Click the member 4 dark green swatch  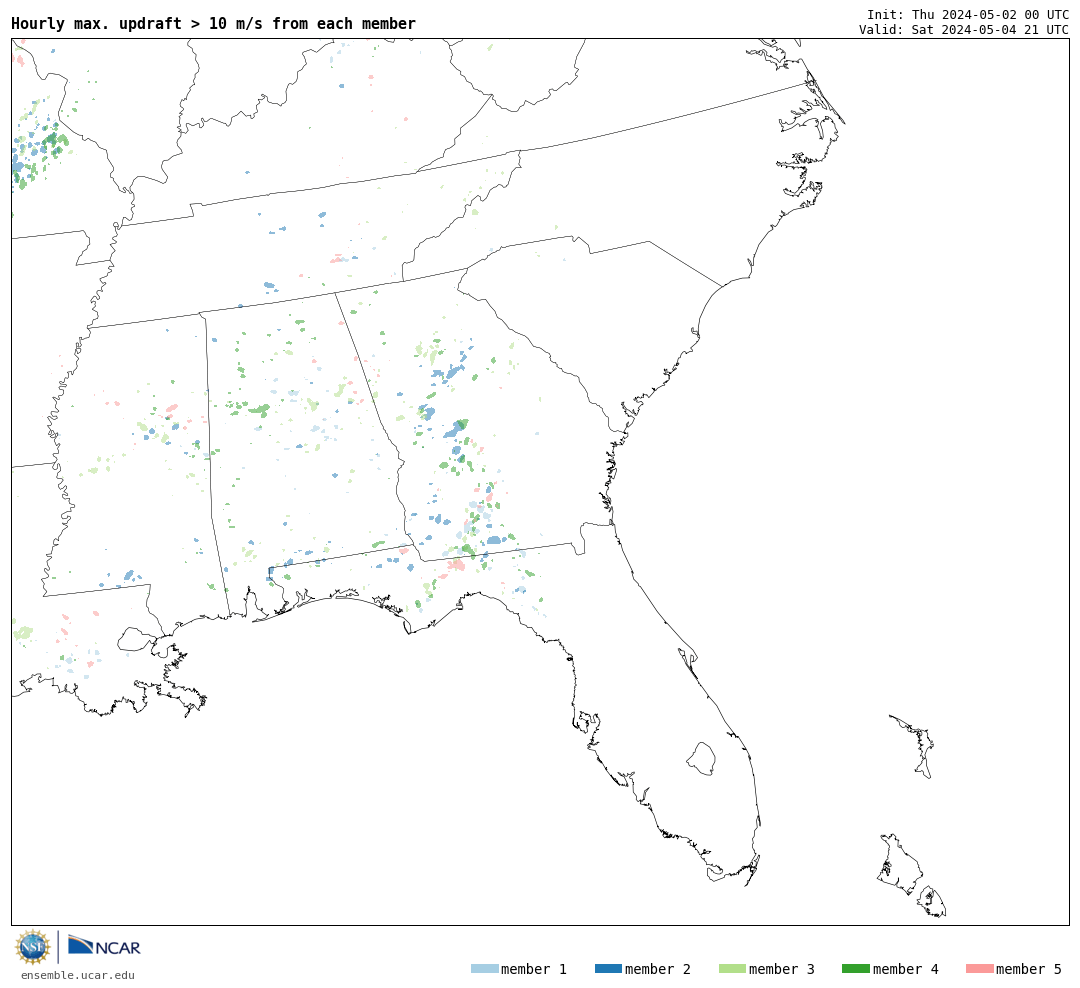tap(855, 969)
